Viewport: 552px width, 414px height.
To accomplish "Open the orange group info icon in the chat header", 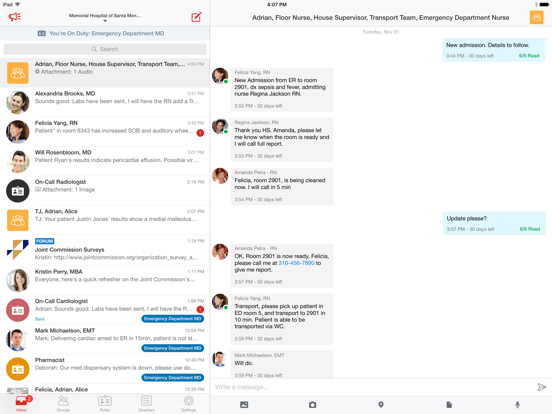I will (536, 17).
